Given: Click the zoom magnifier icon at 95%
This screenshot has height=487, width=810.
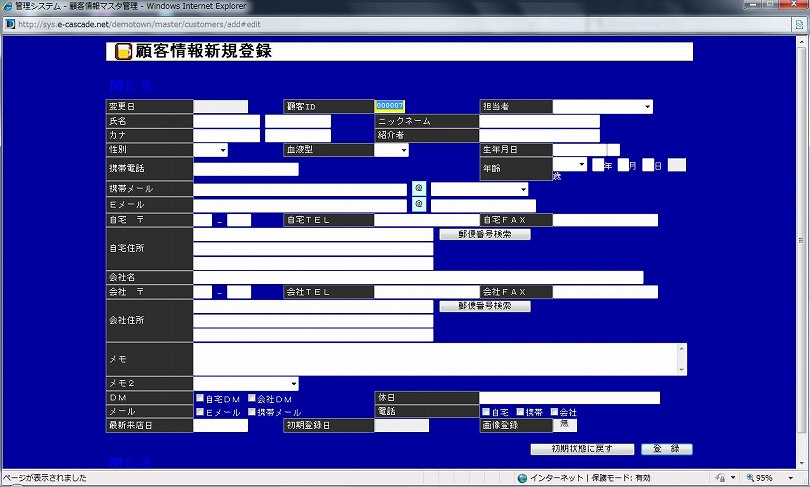Looking at the screenshot, I should pyautogui.click(x=750, y=478).
